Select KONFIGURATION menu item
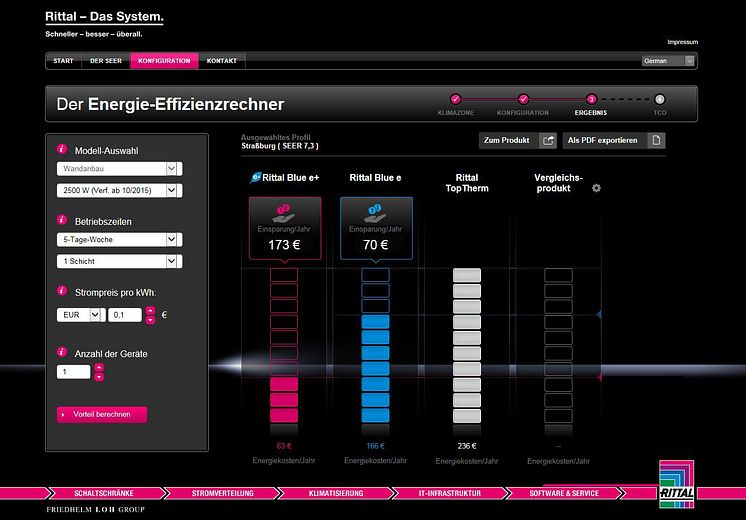 click(164, 61)
